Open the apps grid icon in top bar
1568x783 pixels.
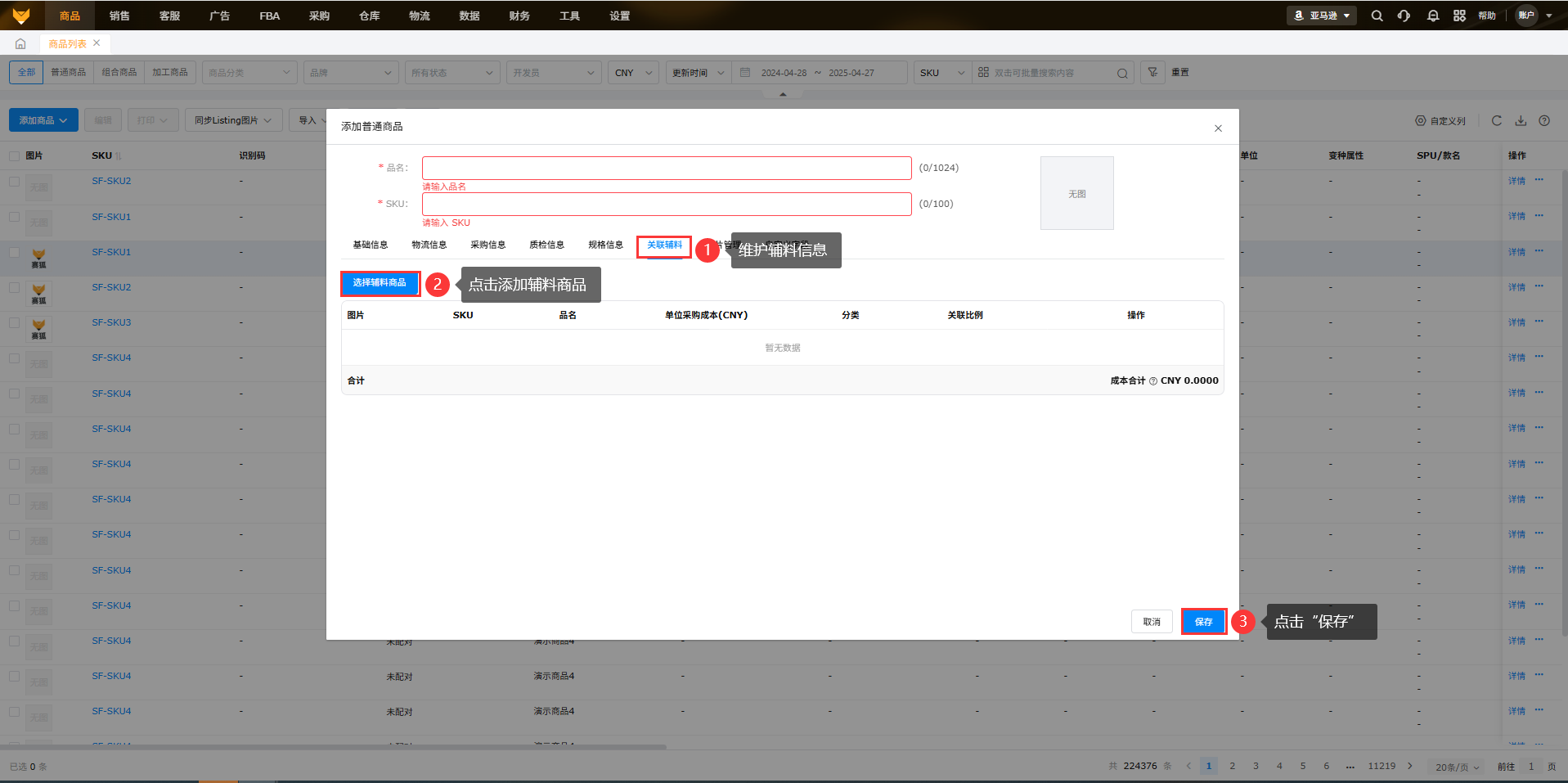pyautogui.click(x=1459, y=16)
